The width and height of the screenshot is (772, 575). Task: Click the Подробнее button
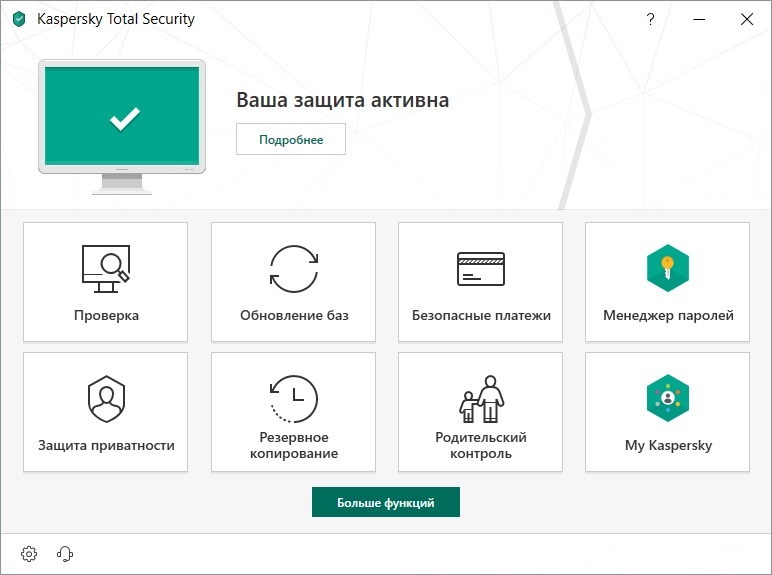pos(291,140)
